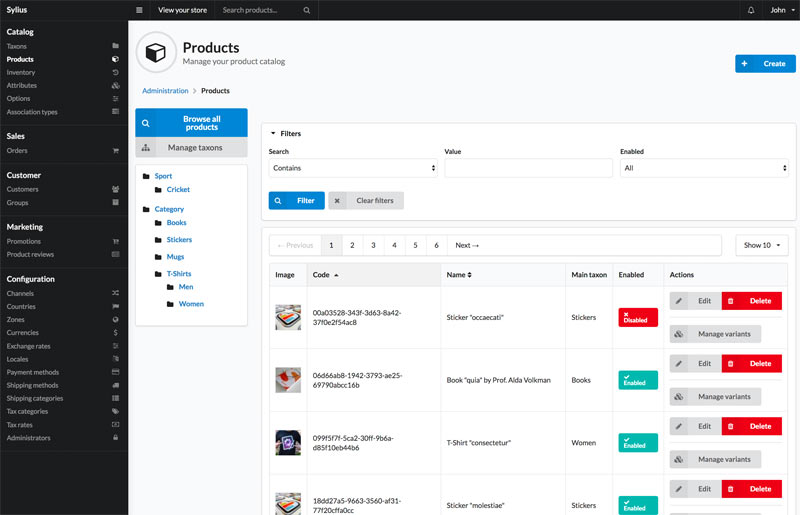The image size is (800, 515).
Task: Open the John user menu
Action: coord(780,10)
